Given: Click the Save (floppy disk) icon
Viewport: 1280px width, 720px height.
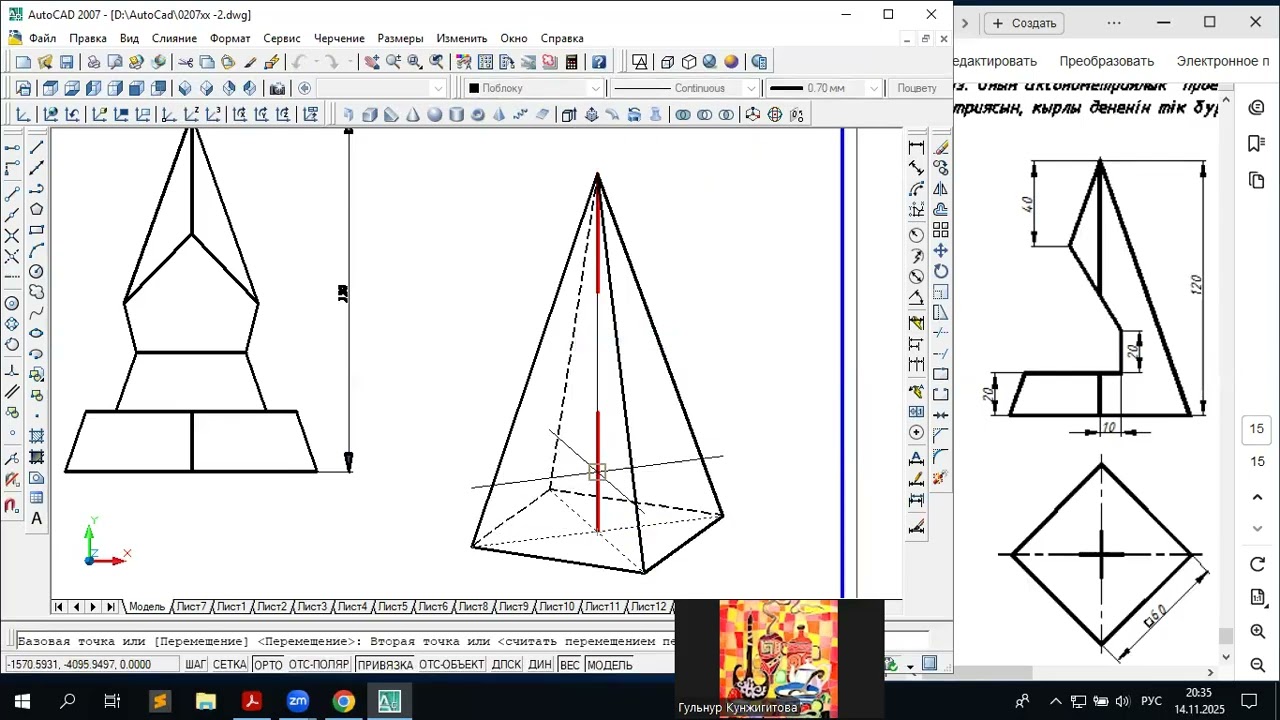Looking at the screenshot, I should [67, 62].
